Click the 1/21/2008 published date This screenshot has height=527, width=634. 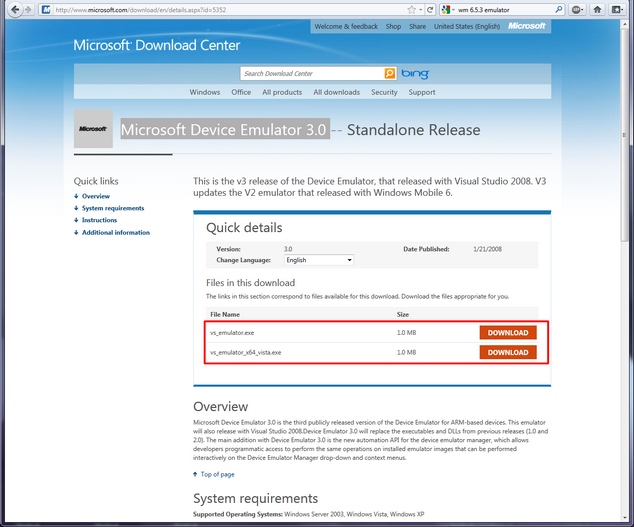pyautogui.click(x=487, y=249)
